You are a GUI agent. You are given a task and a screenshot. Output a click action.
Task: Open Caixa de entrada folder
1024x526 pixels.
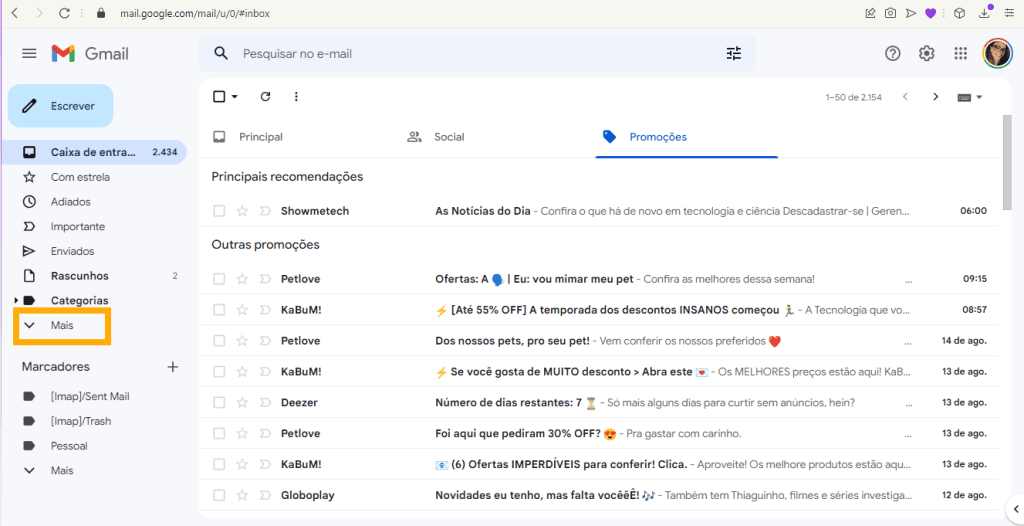93,152
